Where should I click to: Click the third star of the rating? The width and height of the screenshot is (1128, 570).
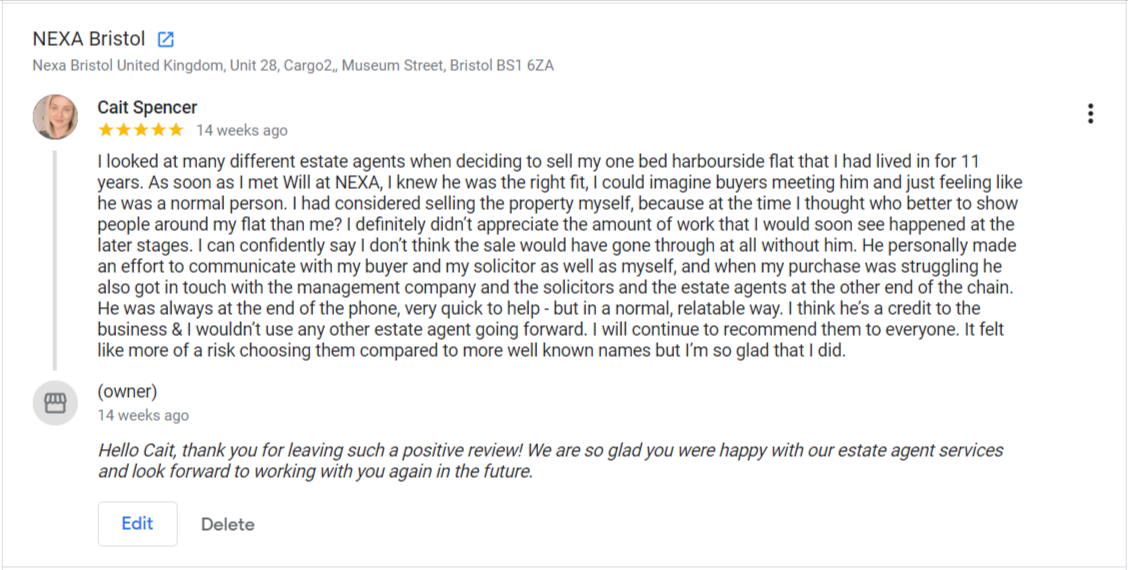tap(141, 130)
